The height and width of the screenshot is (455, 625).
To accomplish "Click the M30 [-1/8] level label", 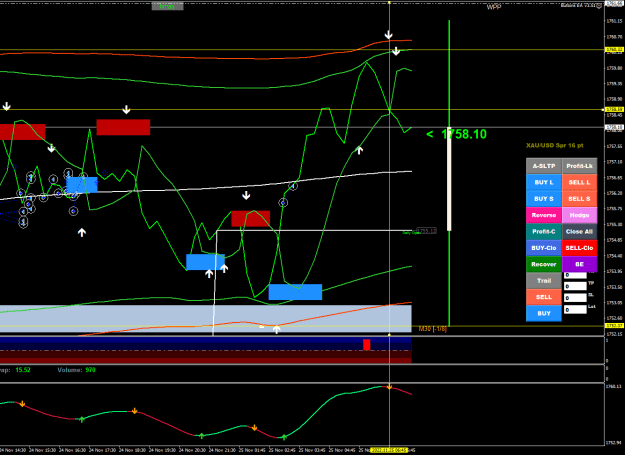I will (x=432, y=329).
